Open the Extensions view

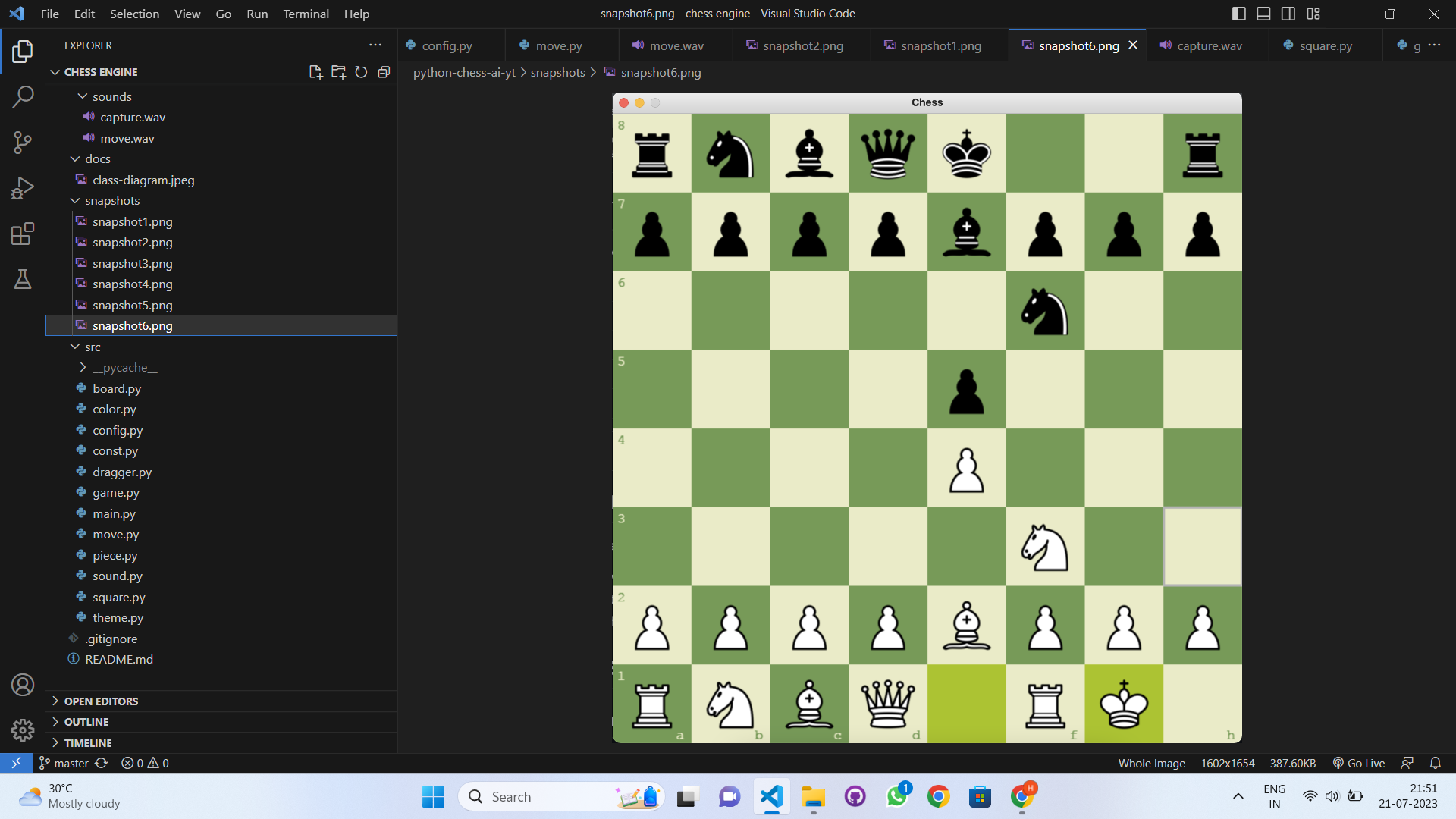[x=23, y=234]
